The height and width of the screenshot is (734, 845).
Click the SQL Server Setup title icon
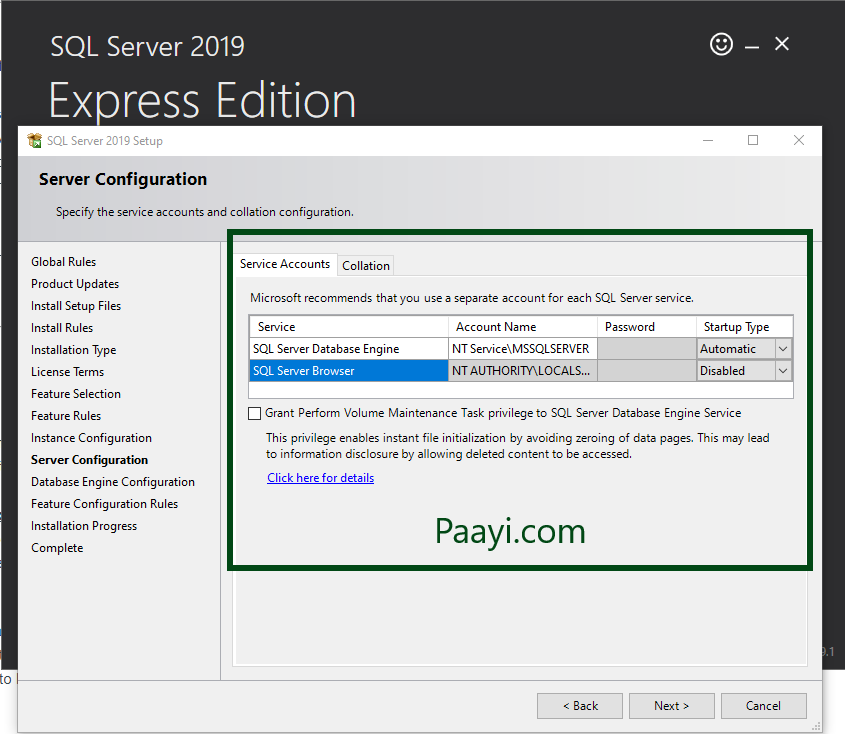point(35,141)
